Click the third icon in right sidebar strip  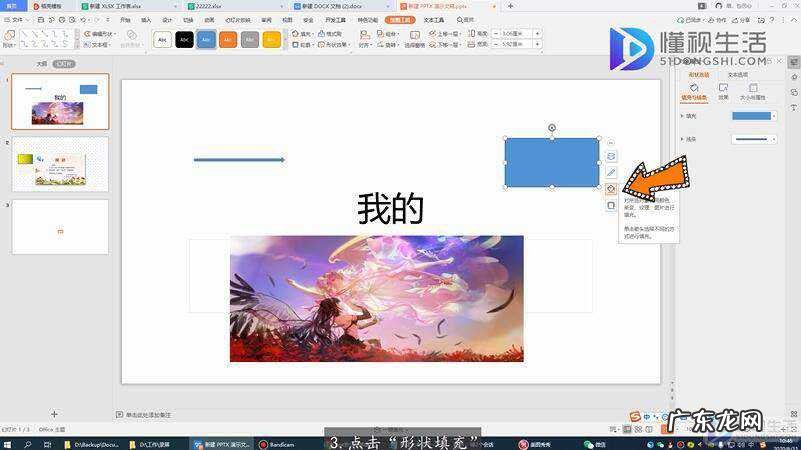click(x=793, y=92)
